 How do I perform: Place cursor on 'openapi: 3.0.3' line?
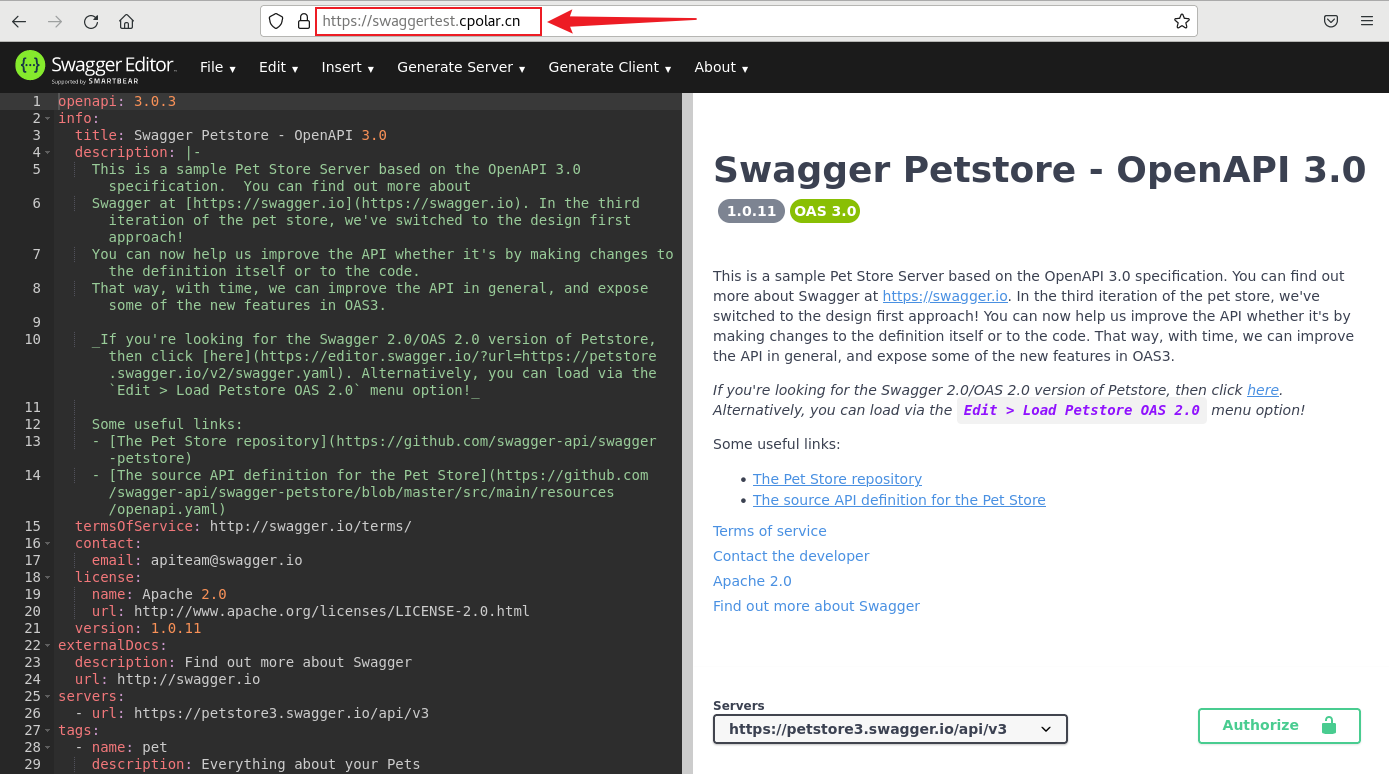click(x=117, y=101)
